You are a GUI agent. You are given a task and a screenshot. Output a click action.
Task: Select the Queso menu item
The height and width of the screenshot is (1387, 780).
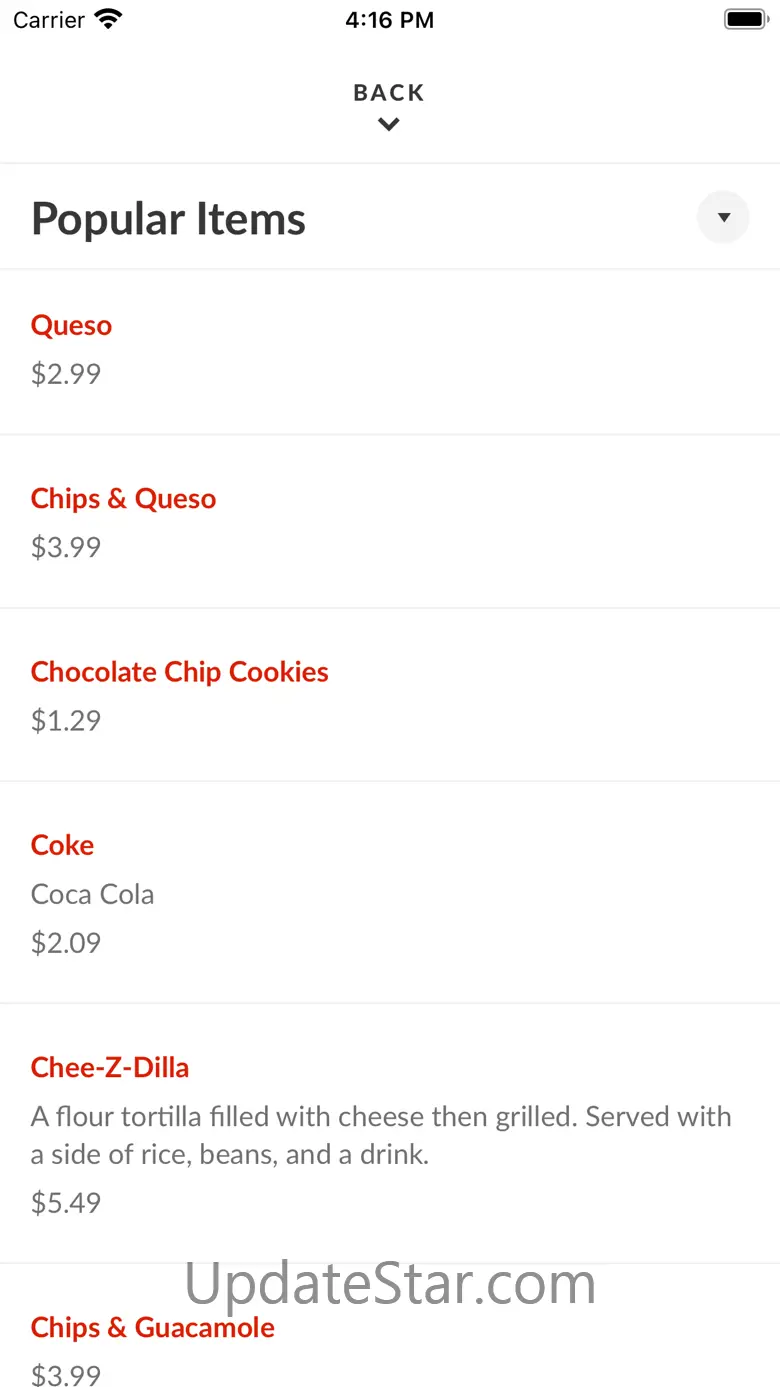pos(71,326)
